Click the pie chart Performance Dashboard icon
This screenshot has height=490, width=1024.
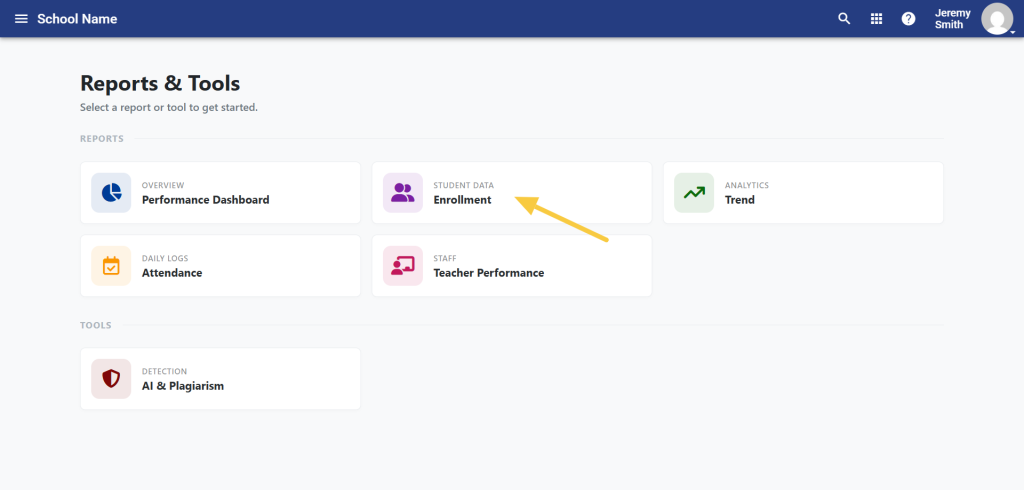pos(111,193)
